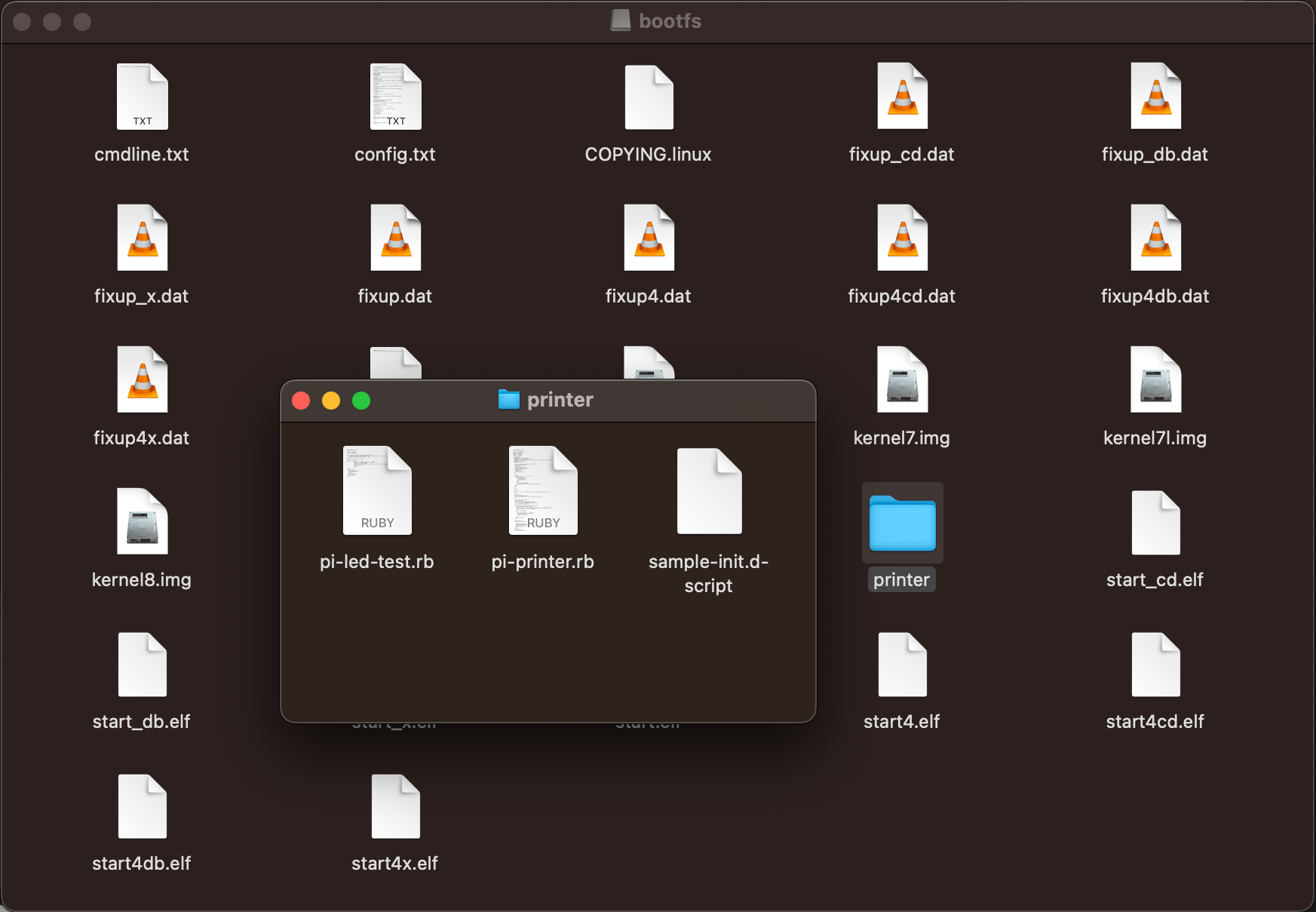Screen dimensions: 1316x912
Task: Close the printer window with red button
Action: click(x=301, y=401)
